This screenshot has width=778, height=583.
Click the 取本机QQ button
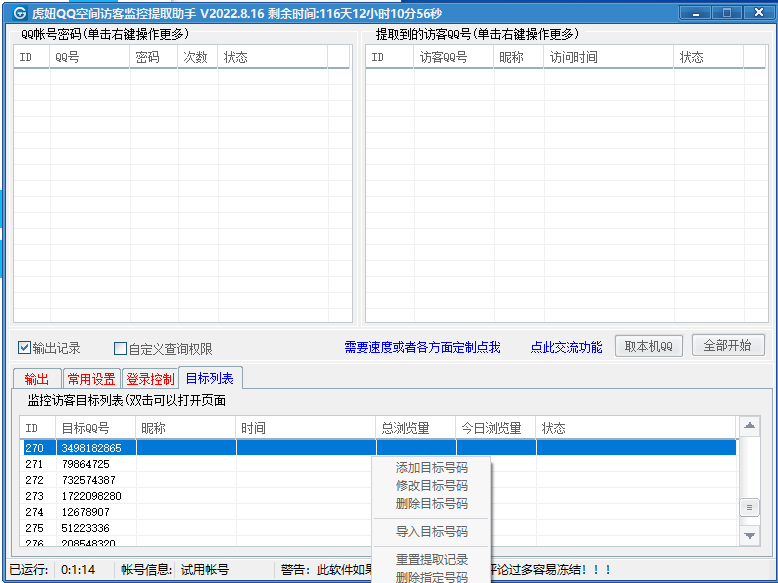click(648, 346)
